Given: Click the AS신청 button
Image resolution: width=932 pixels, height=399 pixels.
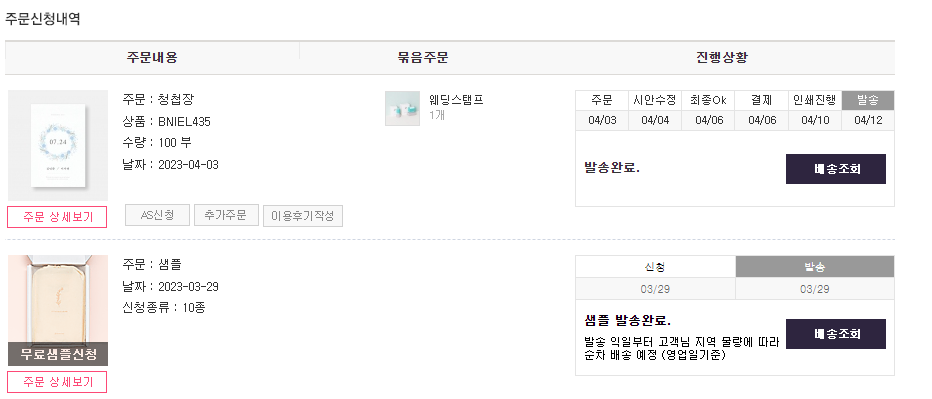Looking at the screenshot, I should coord(158,215).
